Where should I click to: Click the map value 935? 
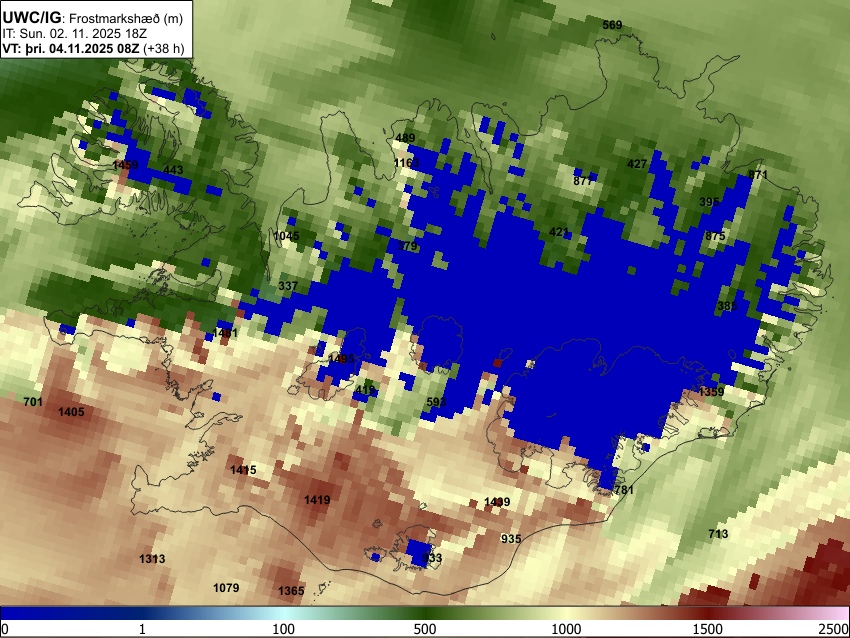pyautogui.click(x=511, y=539)
